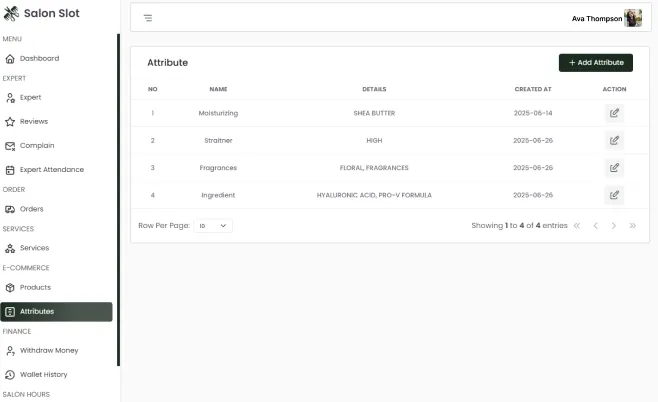The width and height of the screenshot is (658, 402).
Task: Open Products menu label
Action: coord(35,287)
